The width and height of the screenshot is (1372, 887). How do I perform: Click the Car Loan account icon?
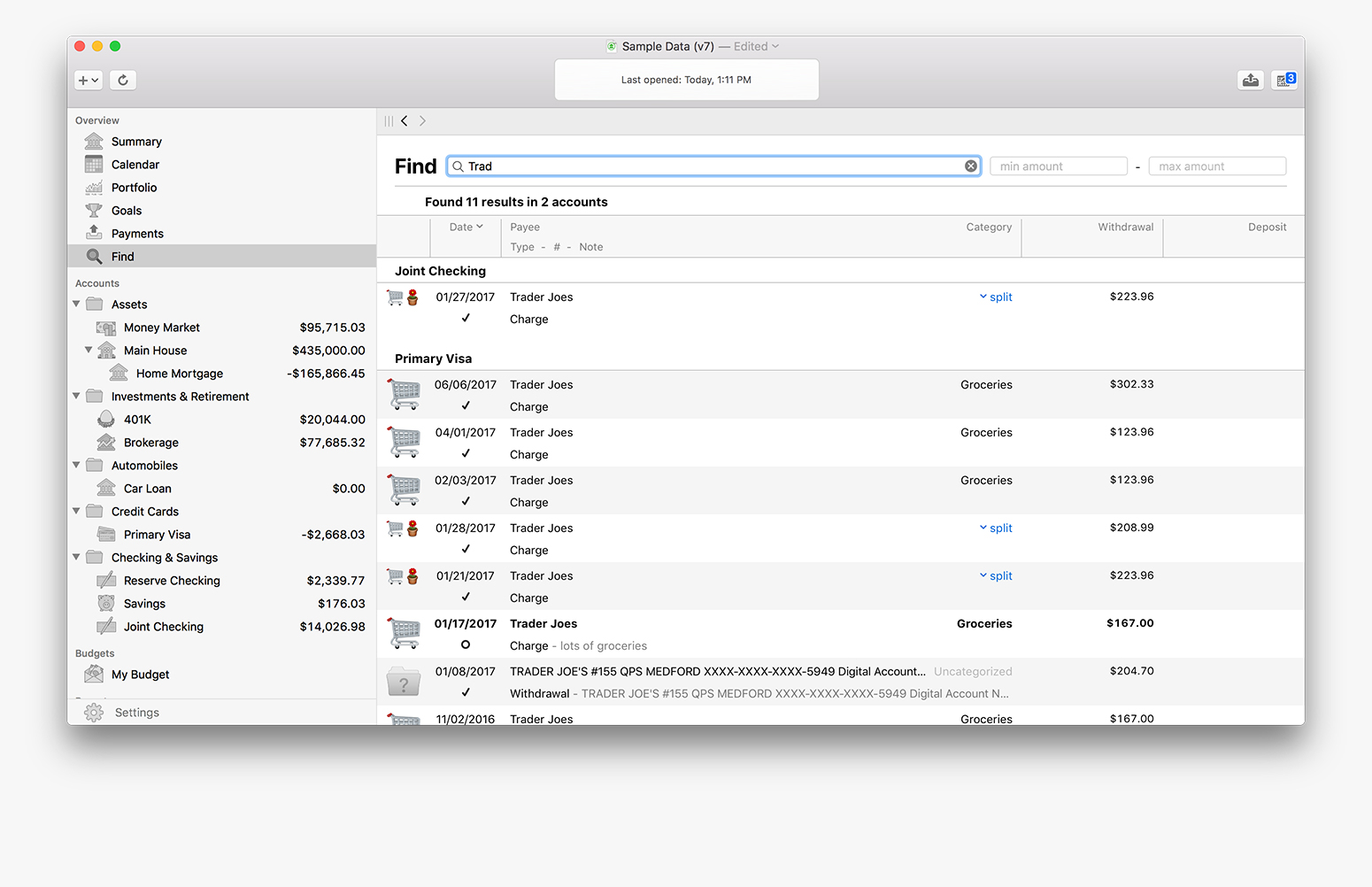[106, 489]
